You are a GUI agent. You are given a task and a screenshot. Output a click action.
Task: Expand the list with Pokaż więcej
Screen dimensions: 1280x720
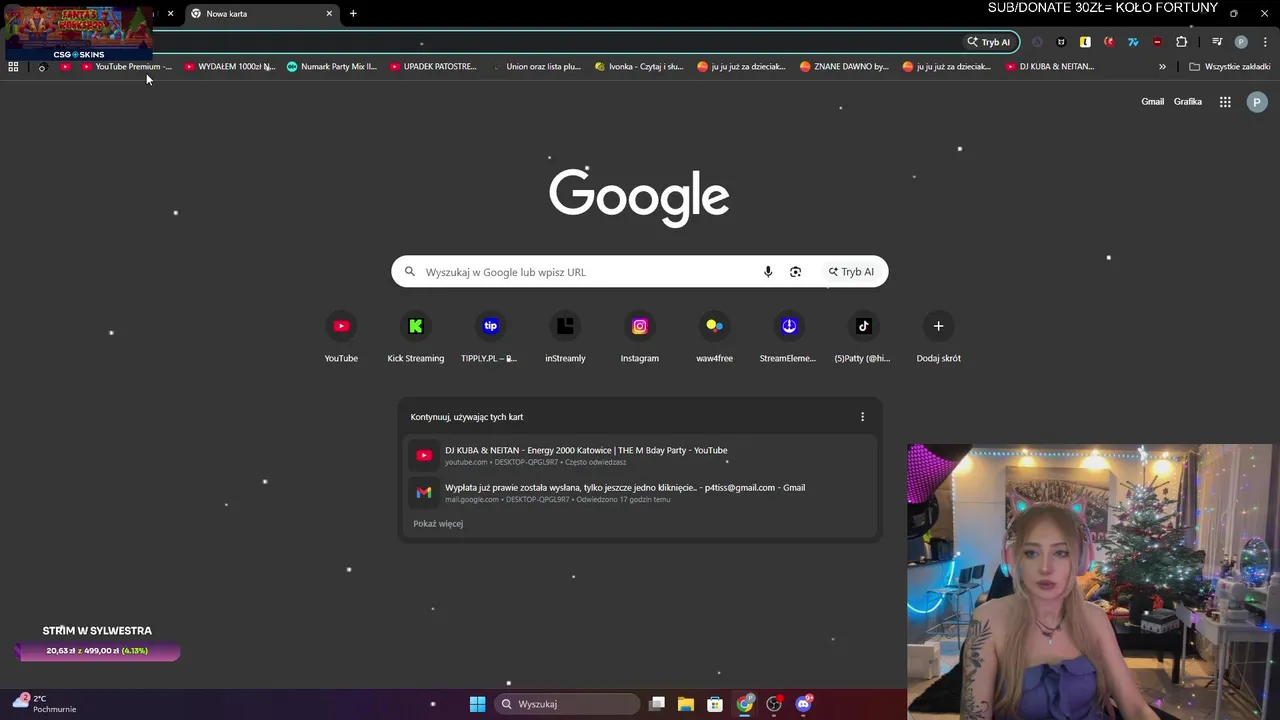tap(438, 524)
